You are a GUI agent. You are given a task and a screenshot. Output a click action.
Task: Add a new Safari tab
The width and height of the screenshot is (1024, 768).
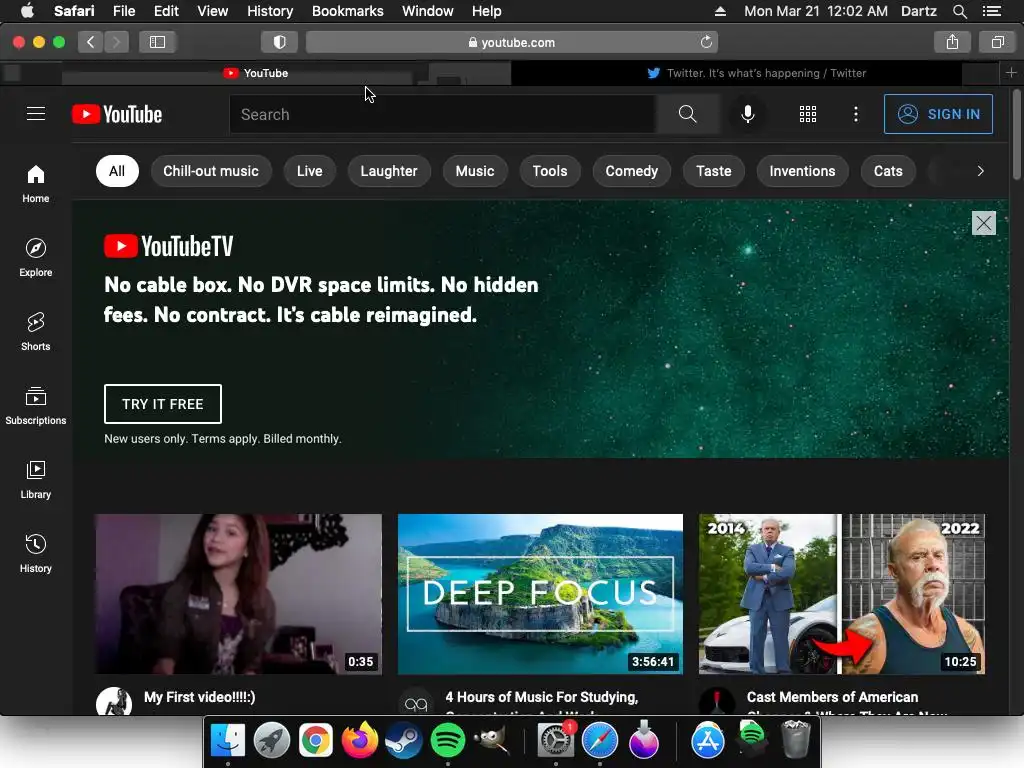pos(1011,73)
